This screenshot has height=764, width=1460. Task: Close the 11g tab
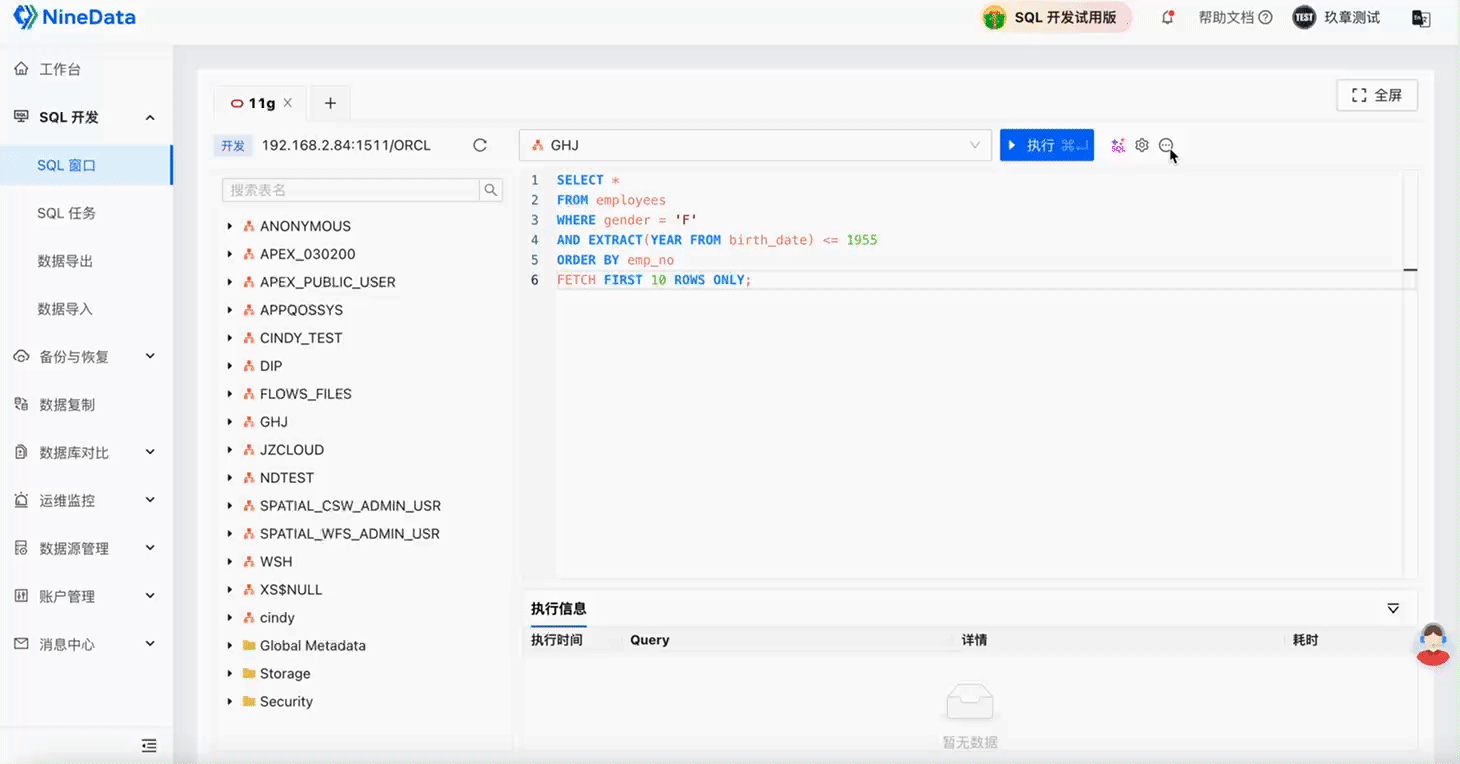coord(288,102)
